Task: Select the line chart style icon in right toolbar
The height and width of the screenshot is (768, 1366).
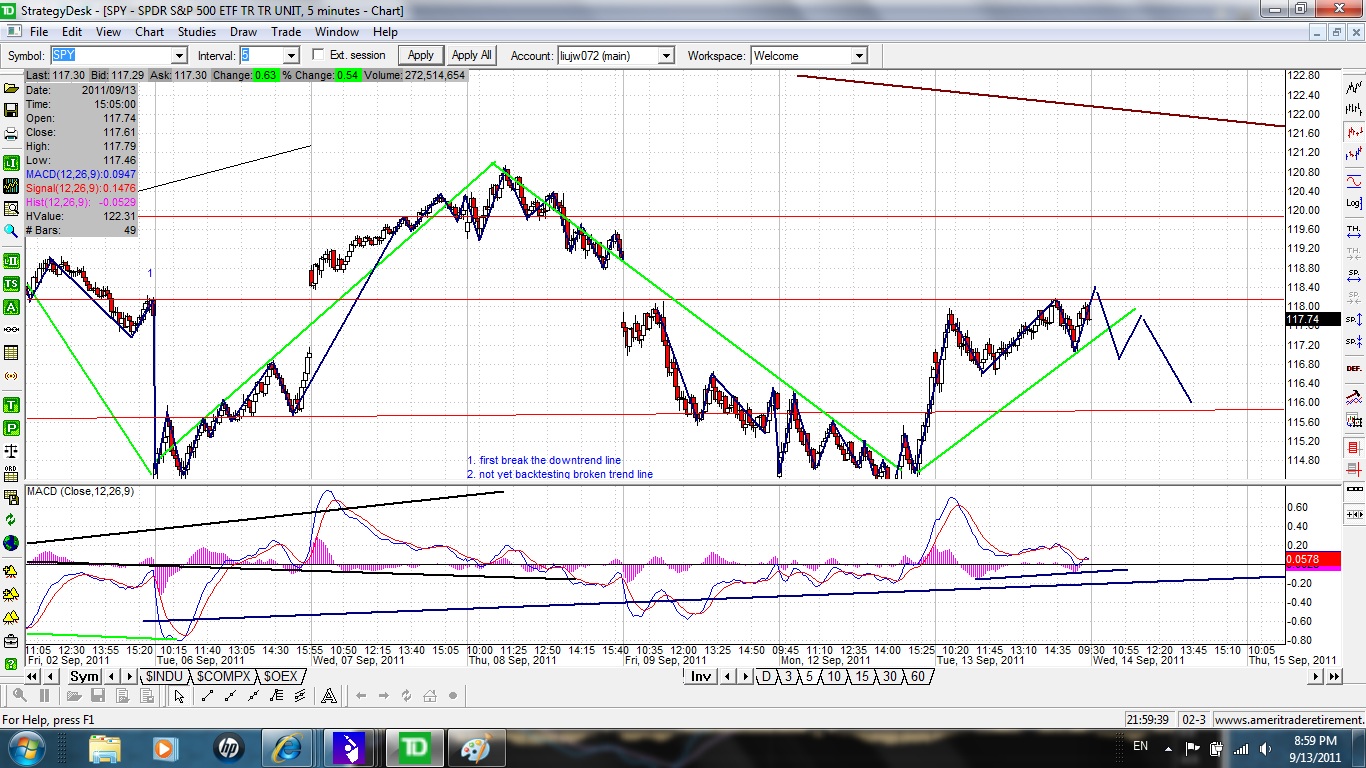Action: click(1354, 88)
